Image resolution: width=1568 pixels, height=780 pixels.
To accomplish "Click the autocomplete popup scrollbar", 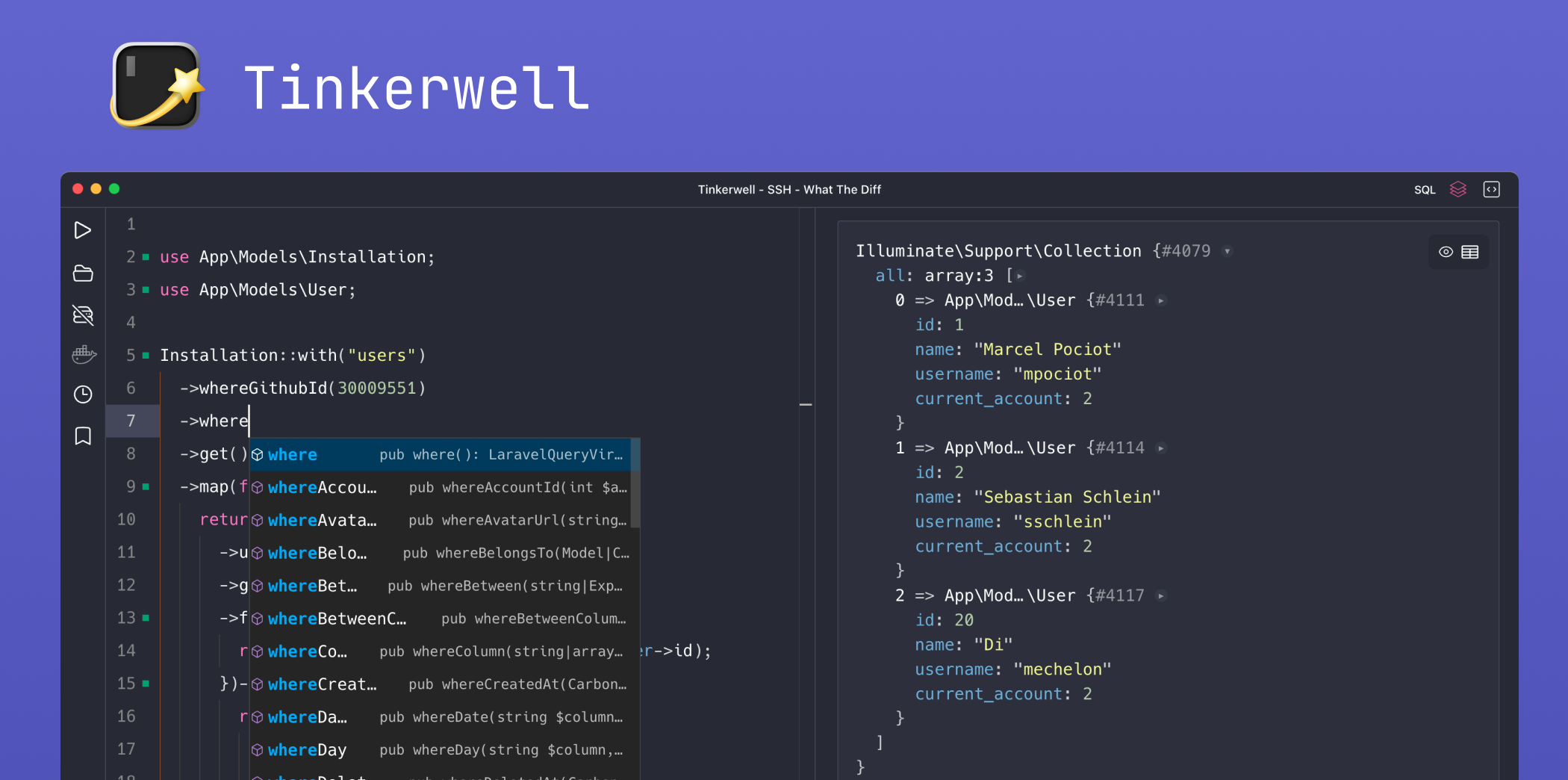I will [x=635, y=482].
